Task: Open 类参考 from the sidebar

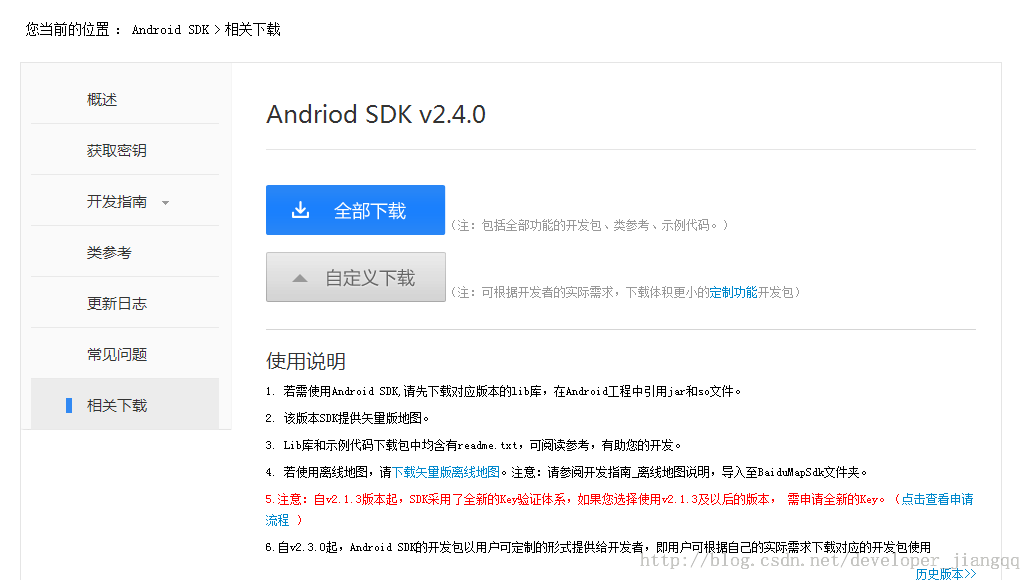Action: (x=109, y=253)
